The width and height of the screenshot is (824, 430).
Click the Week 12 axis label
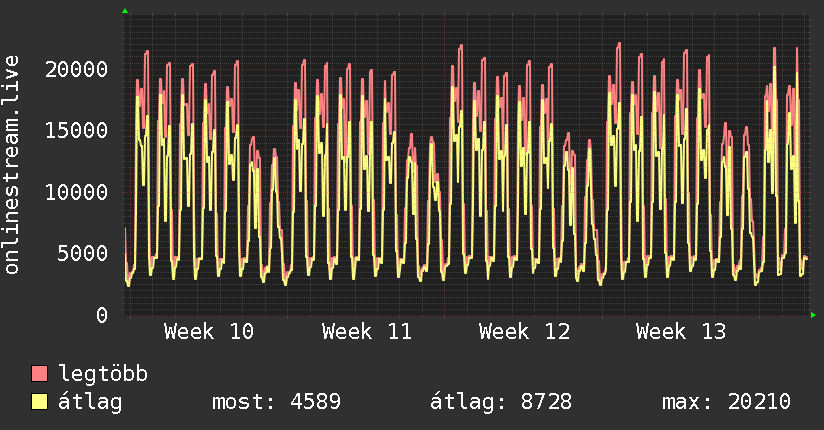(x=524, y=332)
